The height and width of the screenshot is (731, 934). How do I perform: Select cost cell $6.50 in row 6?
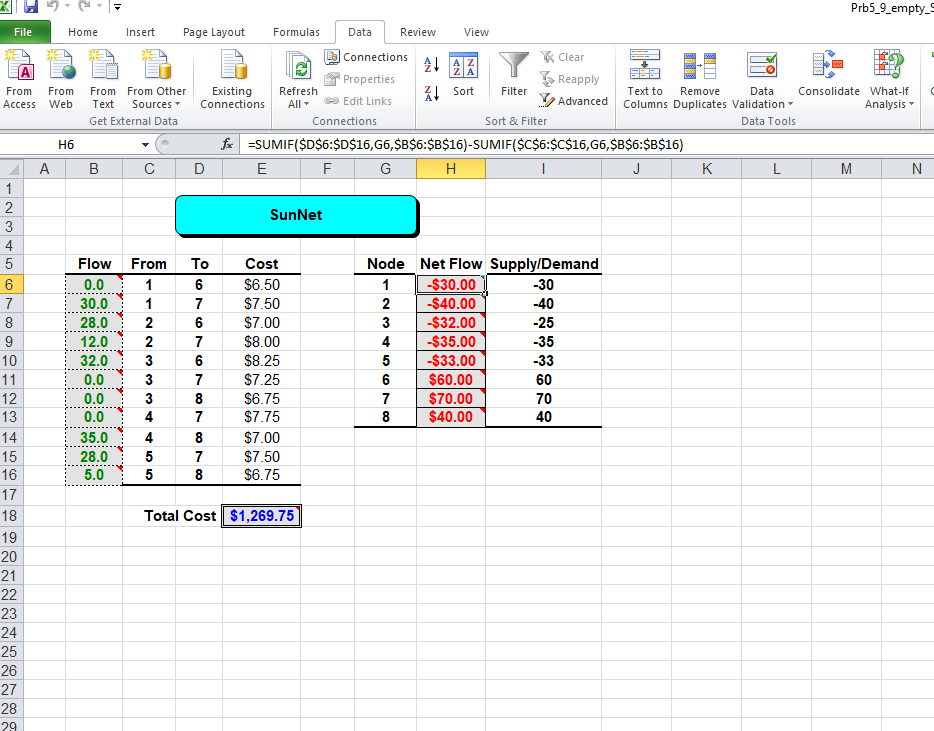point(261,285)
